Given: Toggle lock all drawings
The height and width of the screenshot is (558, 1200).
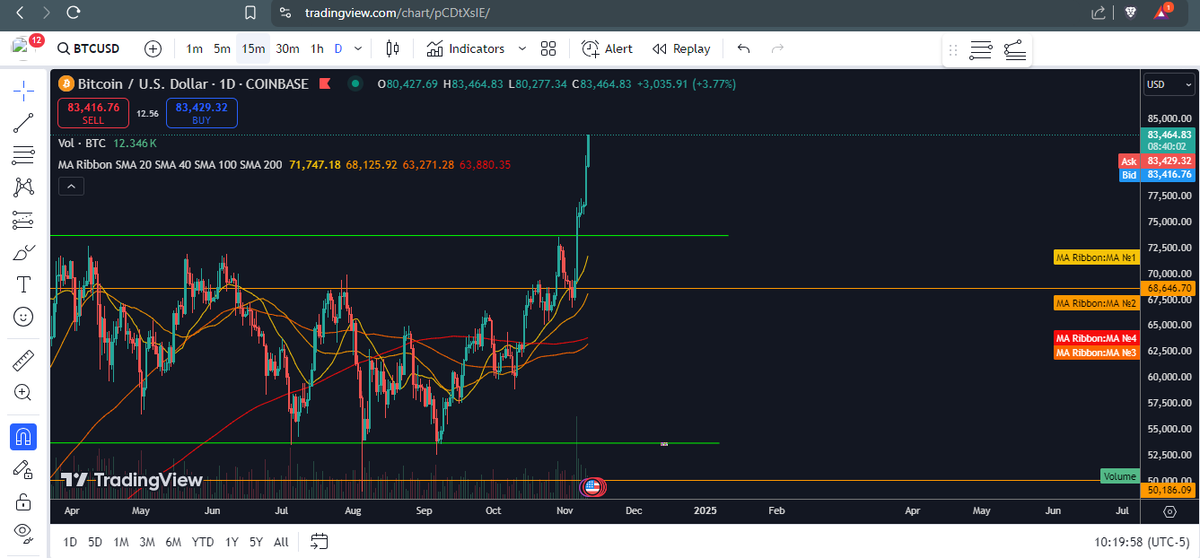Looking at the screenshot, I should (x=24, y=500).
